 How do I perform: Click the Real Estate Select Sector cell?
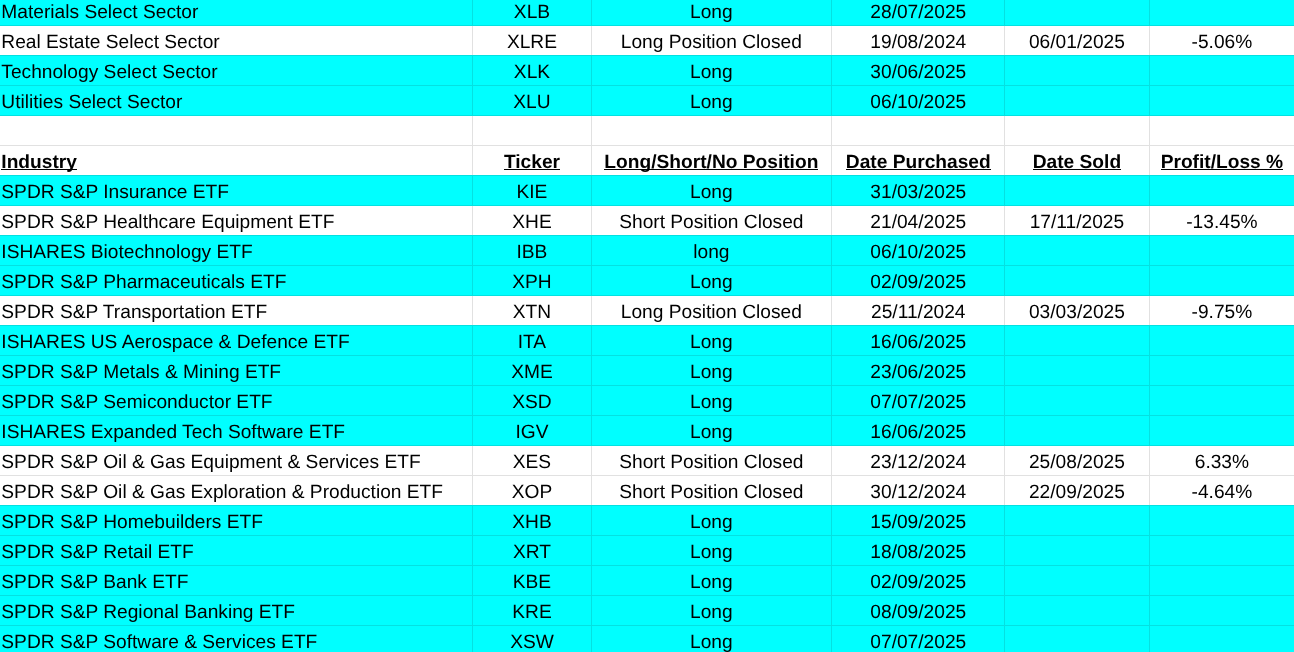coord(110,42)
